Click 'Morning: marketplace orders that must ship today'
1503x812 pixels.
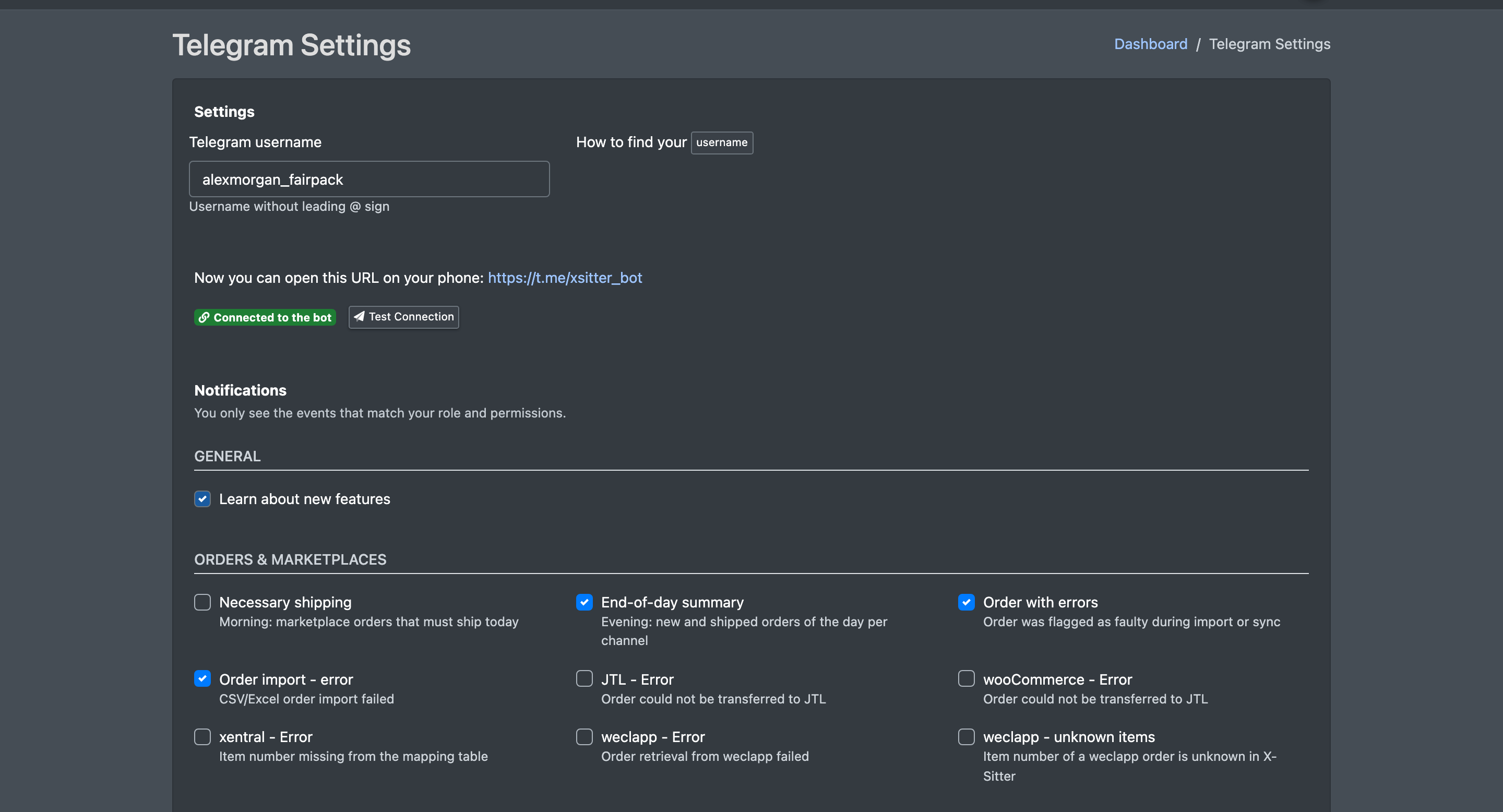(x=368, y=622)
